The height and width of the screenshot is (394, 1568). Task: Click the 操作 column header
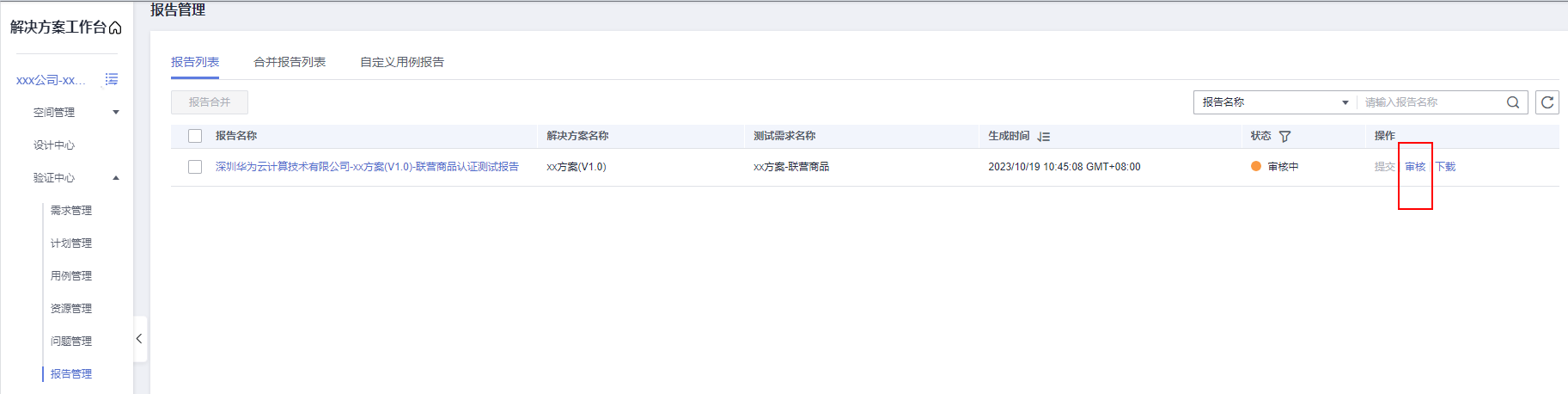tap(1384, 136)
